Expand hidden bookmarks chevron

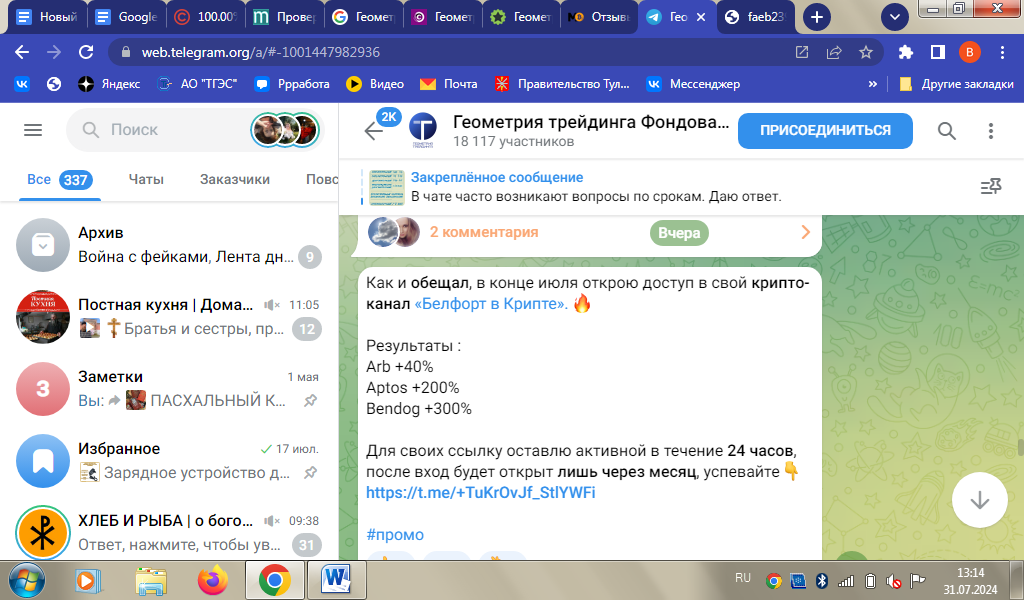(x=872, y=84)
